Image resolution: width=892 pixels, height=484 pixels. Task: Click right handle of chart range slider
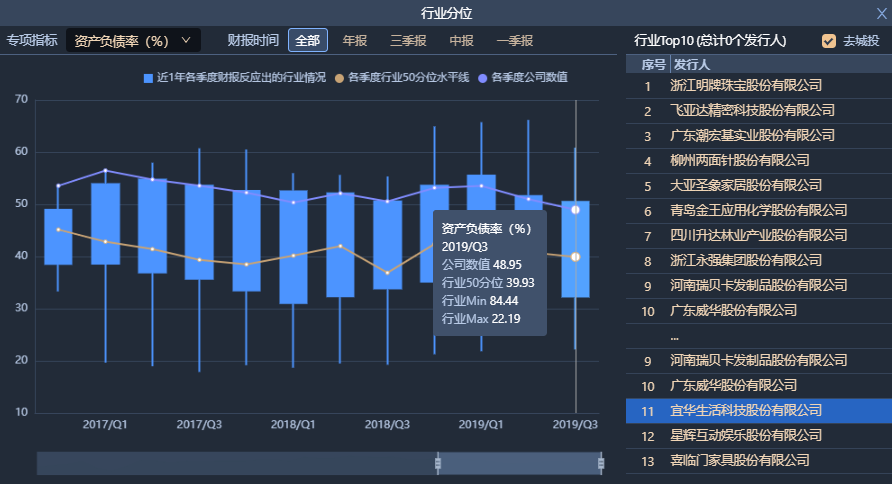click(601, 463)
